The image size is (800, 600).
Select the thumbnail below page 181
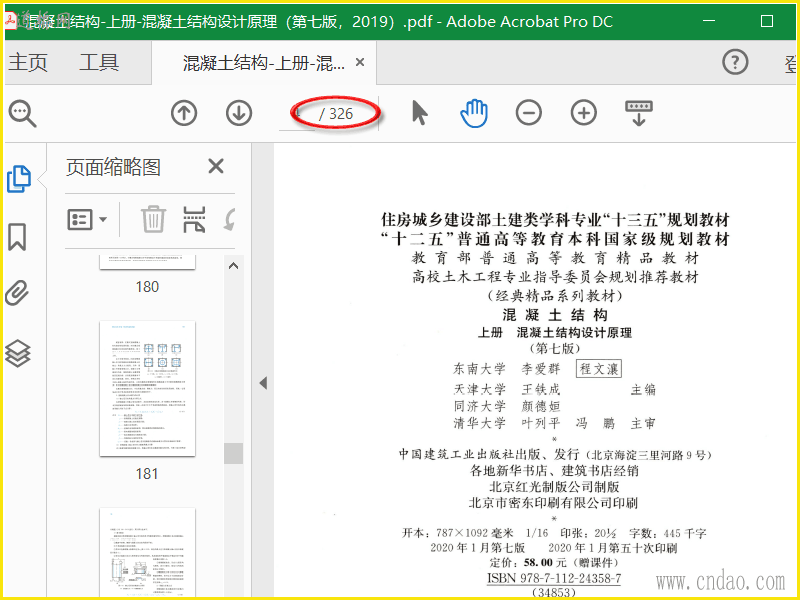(x=147, y=553)
